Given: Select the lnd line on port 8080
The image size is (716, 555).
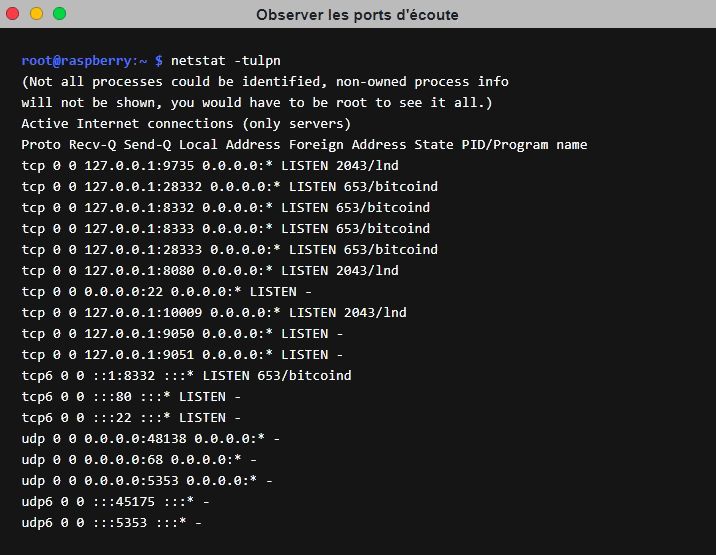Looking at the screenshot, I should point(210,271).
